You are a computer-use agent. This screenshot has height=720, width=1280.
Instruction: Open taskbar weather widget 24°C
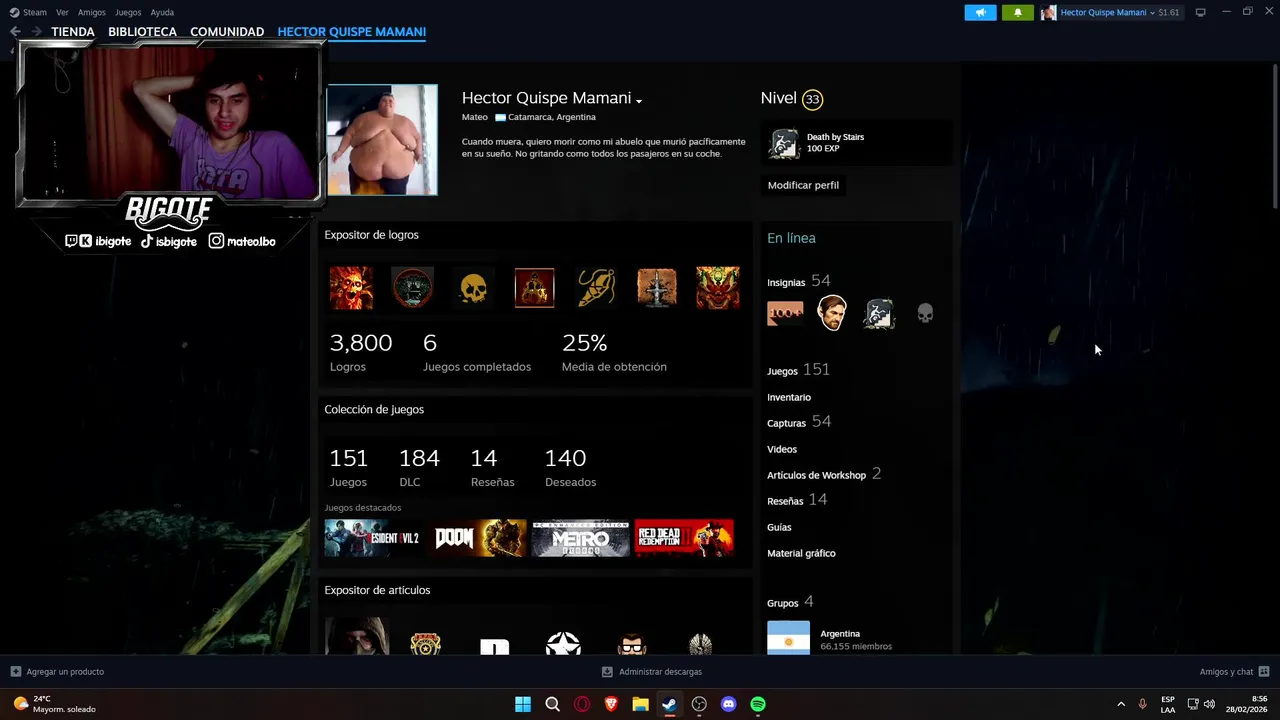[56, 704]
